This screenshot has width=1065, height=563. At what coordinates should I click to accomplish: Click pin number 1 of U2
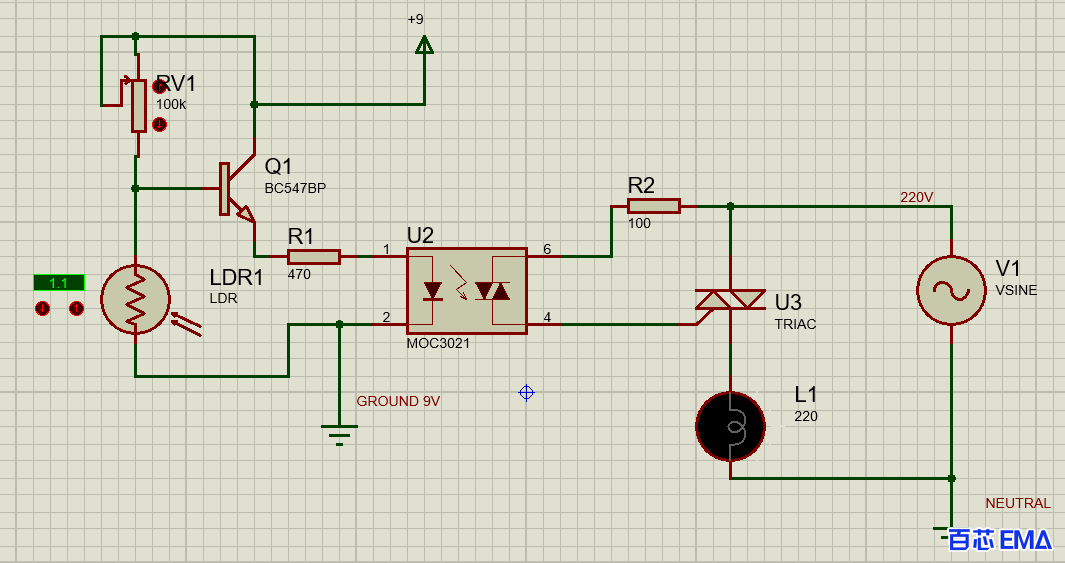[386, 249]
